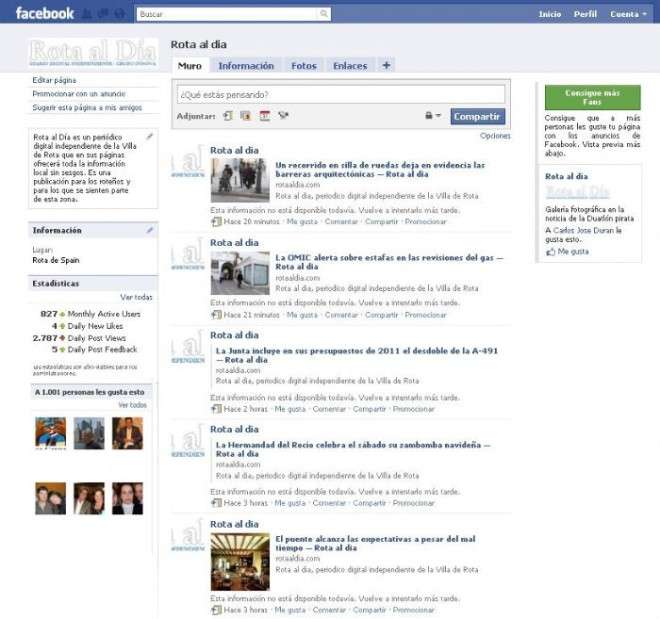The image size is (660, 619).
Task: Open OMIC gas article thumbnail
Action: (240, 273)
